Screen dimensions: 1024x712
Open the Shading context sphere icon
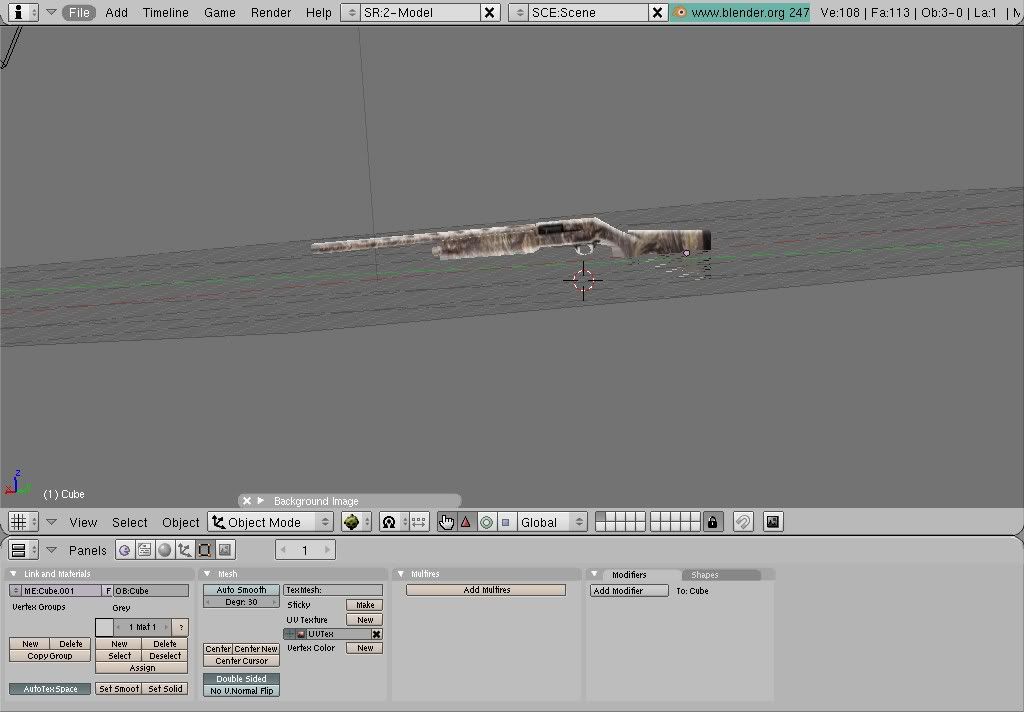[x=164, y=550]
